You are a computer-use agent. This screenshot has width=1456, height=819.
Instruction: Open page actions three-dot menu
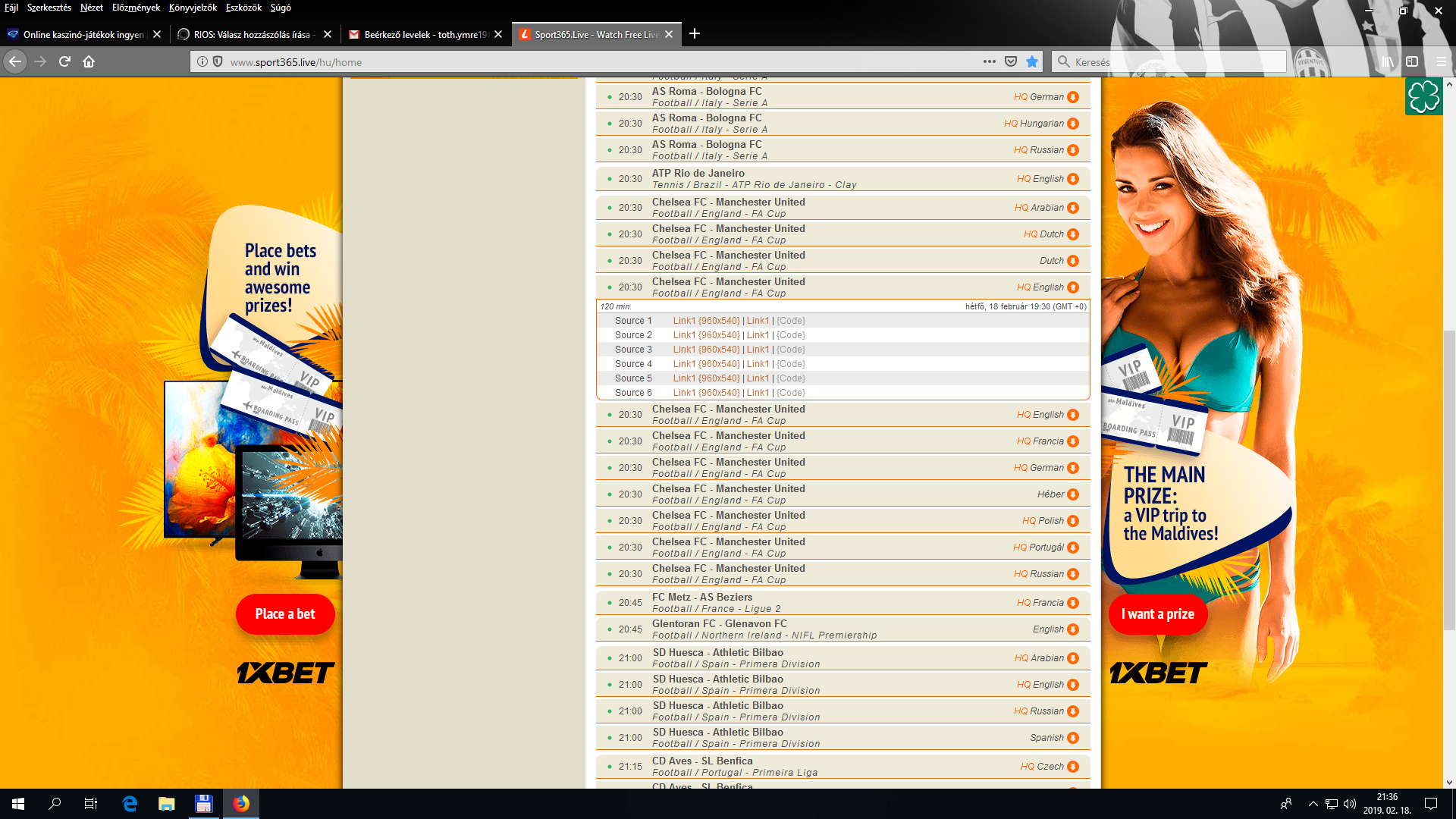pyautogui.click(x=989, y=61)
